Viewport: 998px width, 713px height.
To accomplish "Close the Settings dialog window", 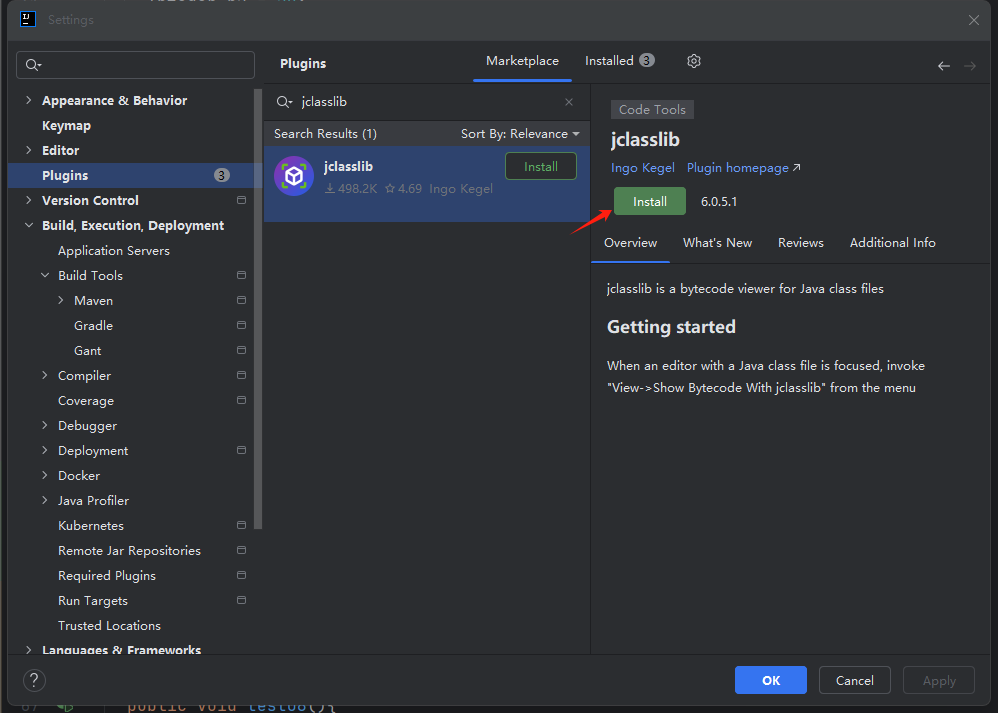I will (x=974, y=20).
